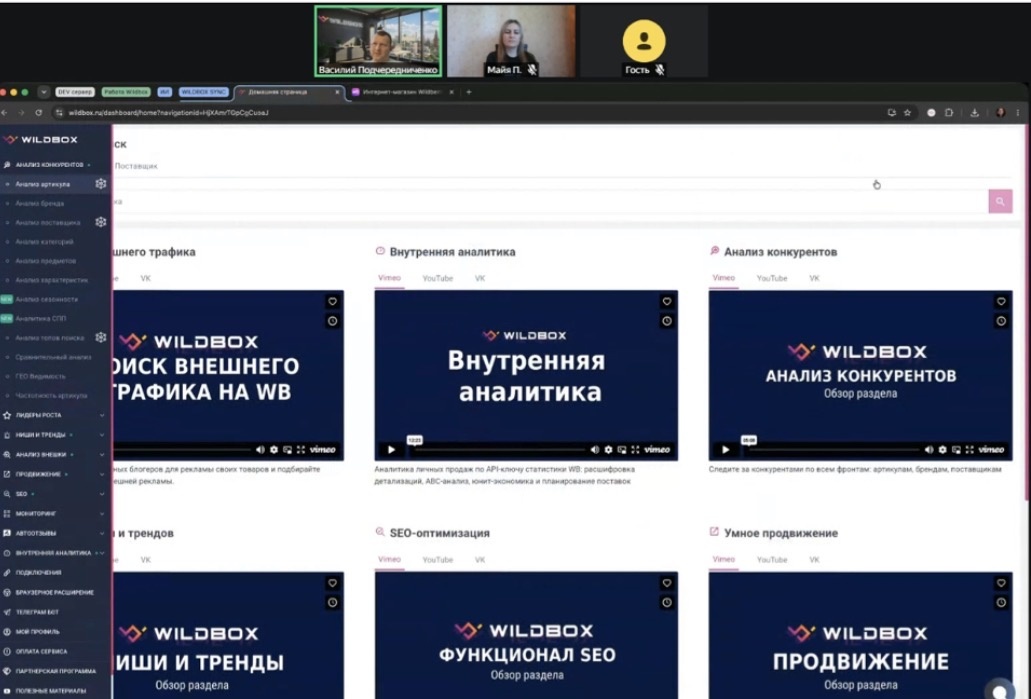
Task: Like the Внутренняя аналитика video (heart icon)
Action: point(667,301)
